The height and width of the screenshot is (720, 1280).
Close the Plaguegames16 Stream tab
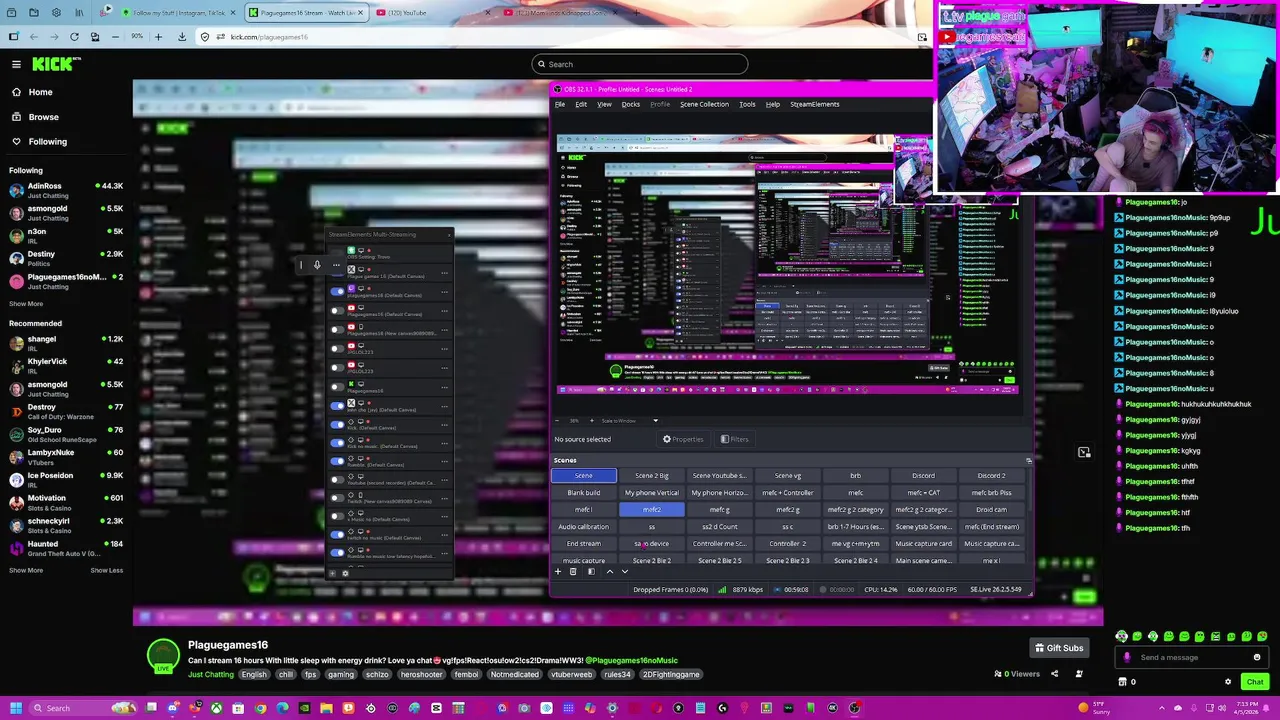pos(360,12)
